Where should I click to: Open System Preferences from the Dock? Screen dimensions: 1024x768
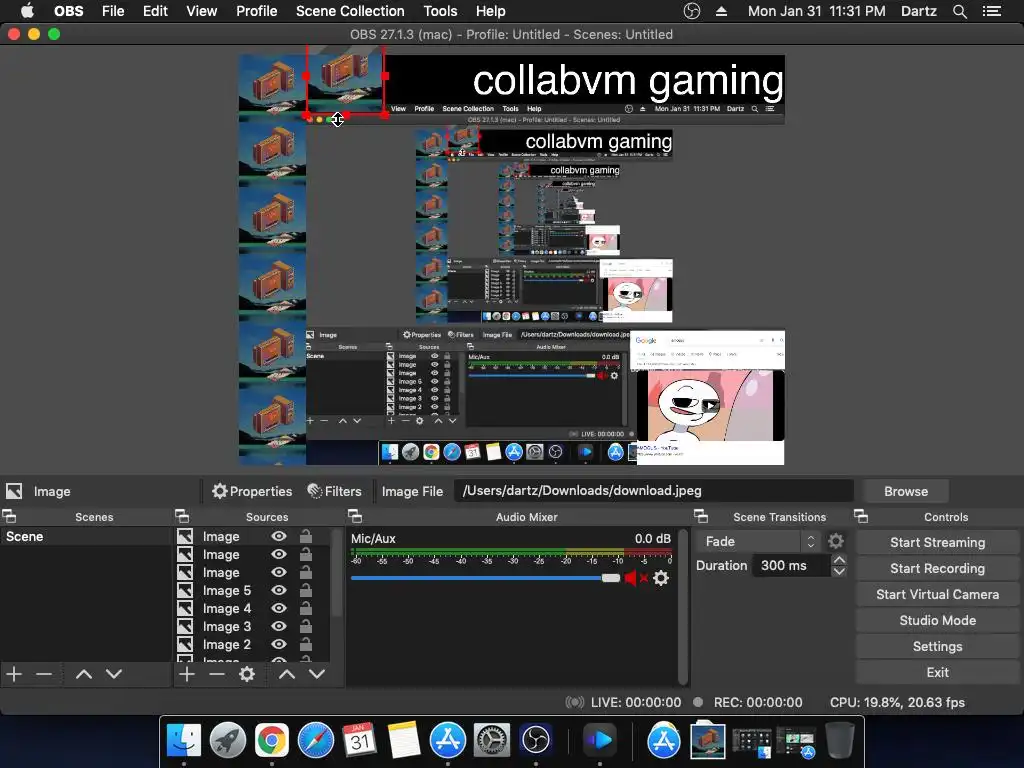pos(491,740)
